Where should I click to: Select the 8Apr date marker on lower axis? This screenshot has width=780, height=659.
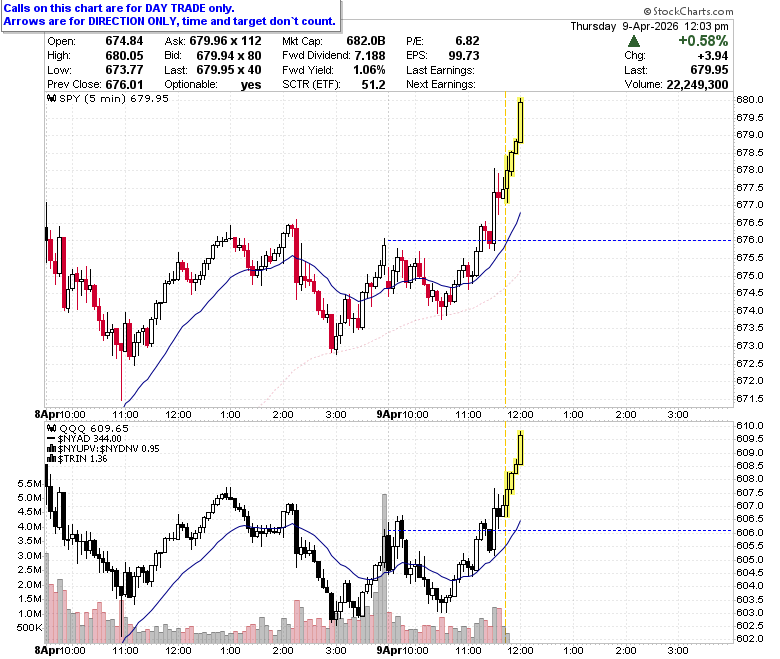[x=47, y=650]
